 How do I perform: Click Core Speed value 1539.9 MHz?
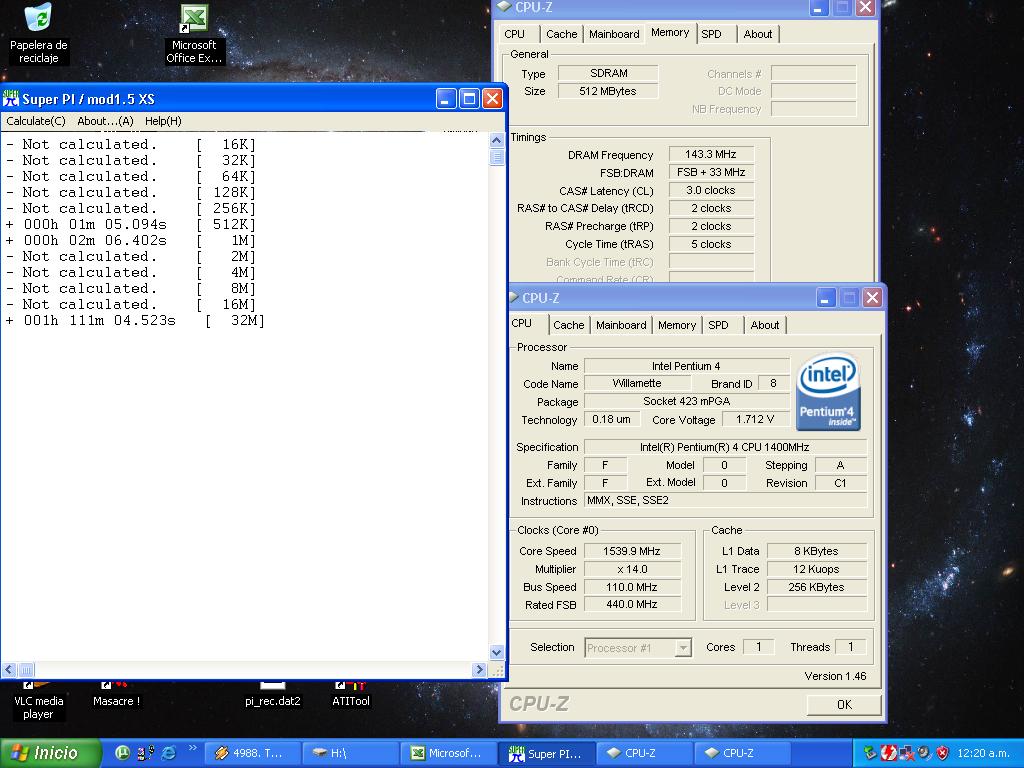click(x=632, y=551)
